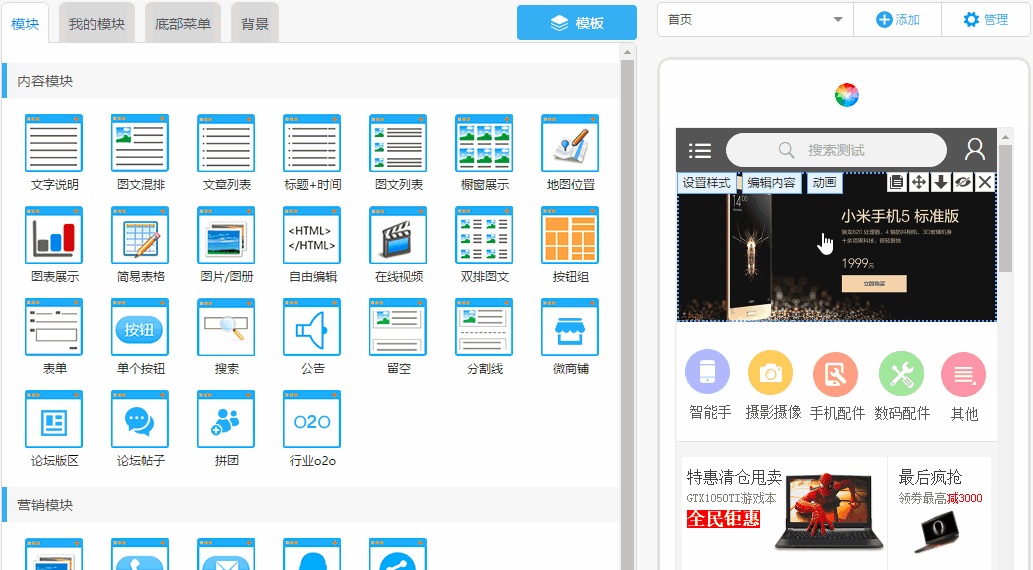This screenshot has height=570, width=1033.
Task: Click the color wheel swatch above preview
Action: pyautogui.click(x=847, y=96)
